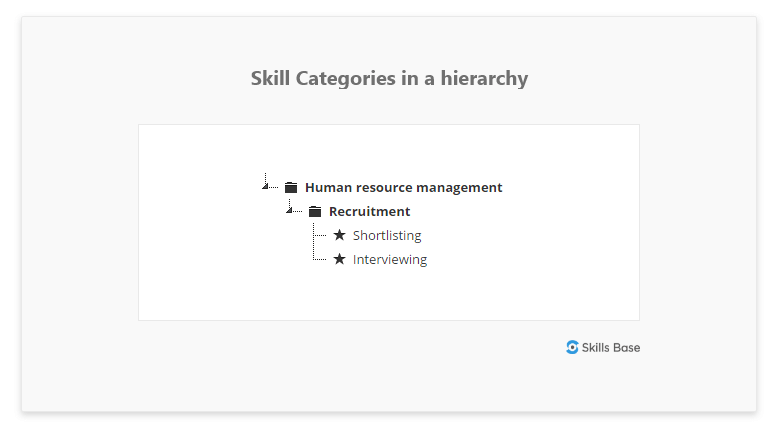777x438 pixels.
Task: Collapse the Human resource management category
Action: pyautogui.click(x=265, y=186)
